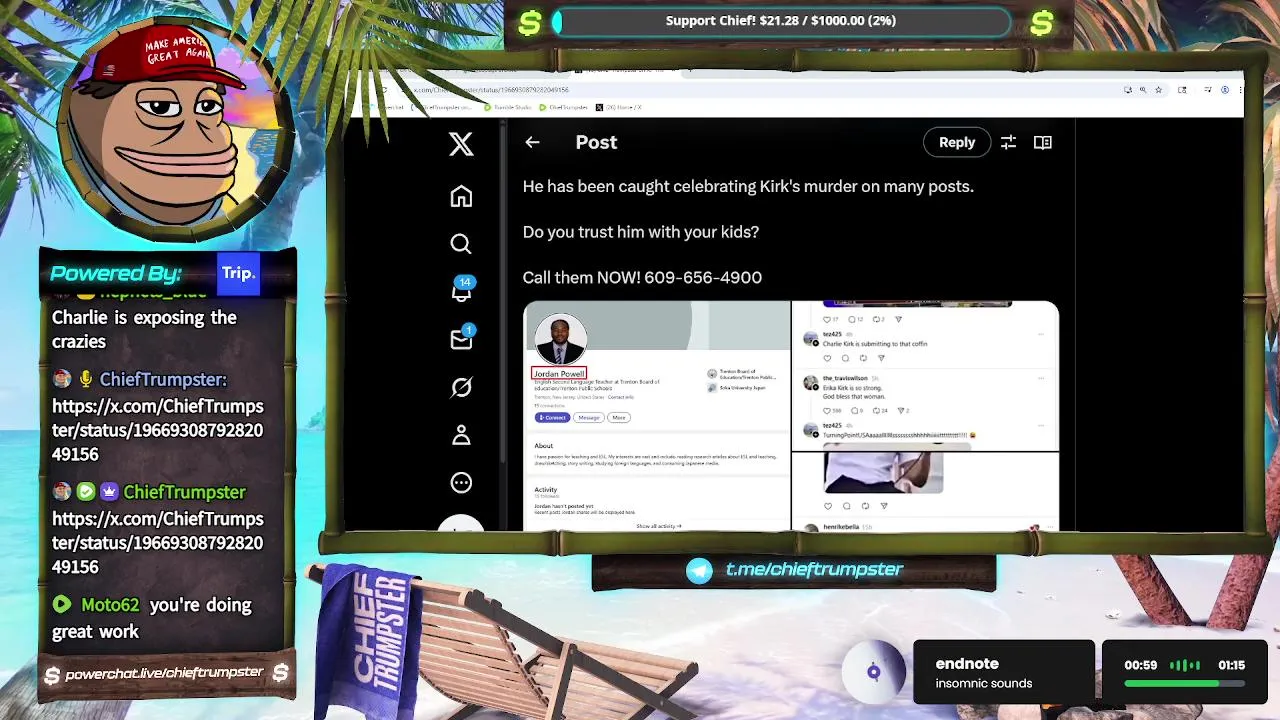Click the song playback progress bar
The image size is (1280, 720).
point(1185,684)
